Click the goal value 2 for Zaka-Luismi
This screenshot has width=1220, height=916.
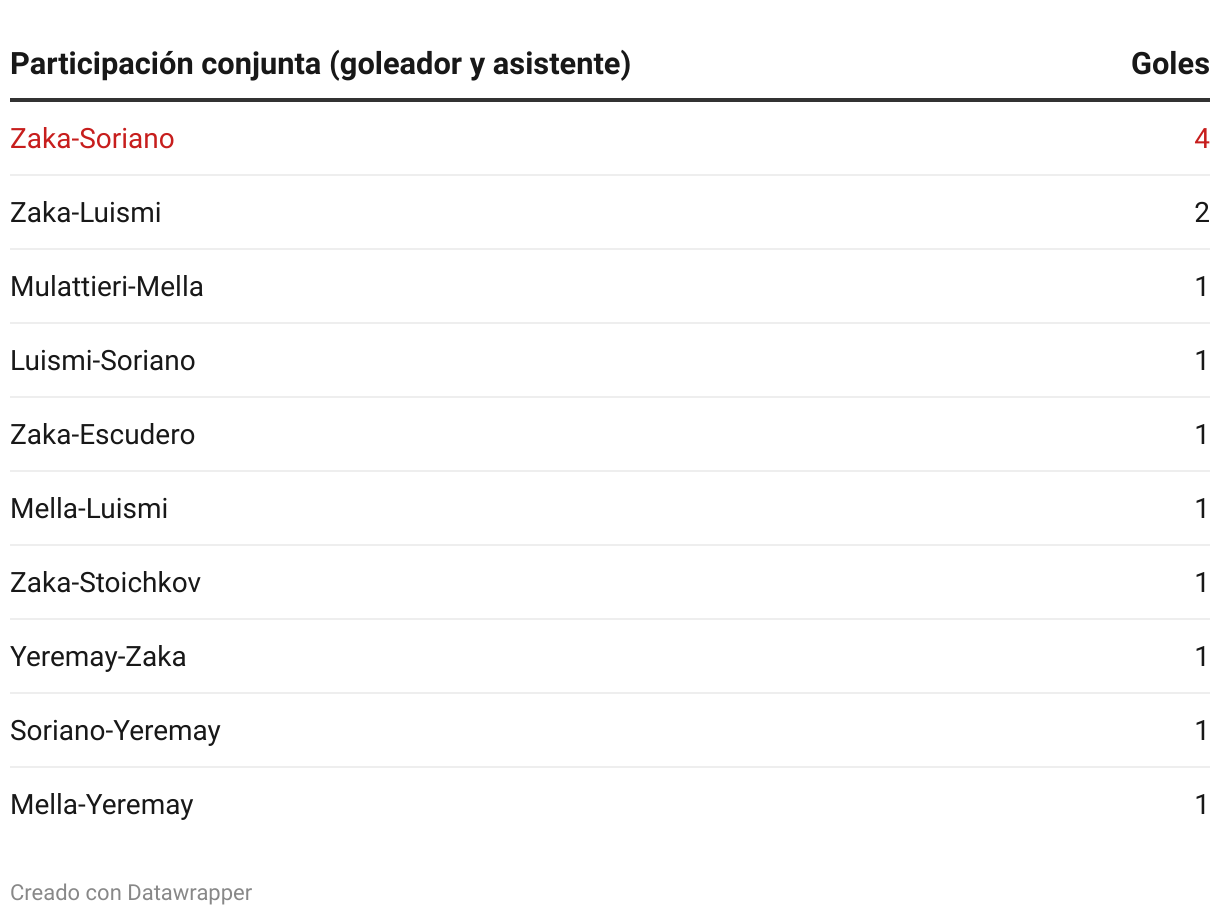[x=1201, y=213]
